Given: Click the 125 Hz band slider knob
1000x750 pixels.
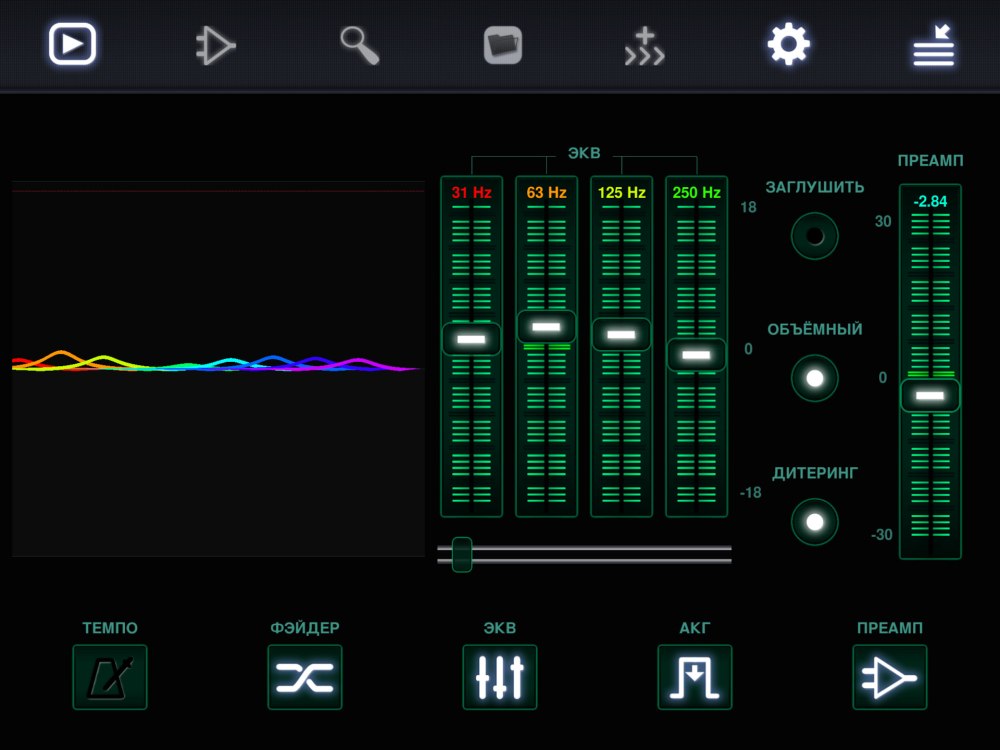Looking at the screenshot, I should pos(621,334).
